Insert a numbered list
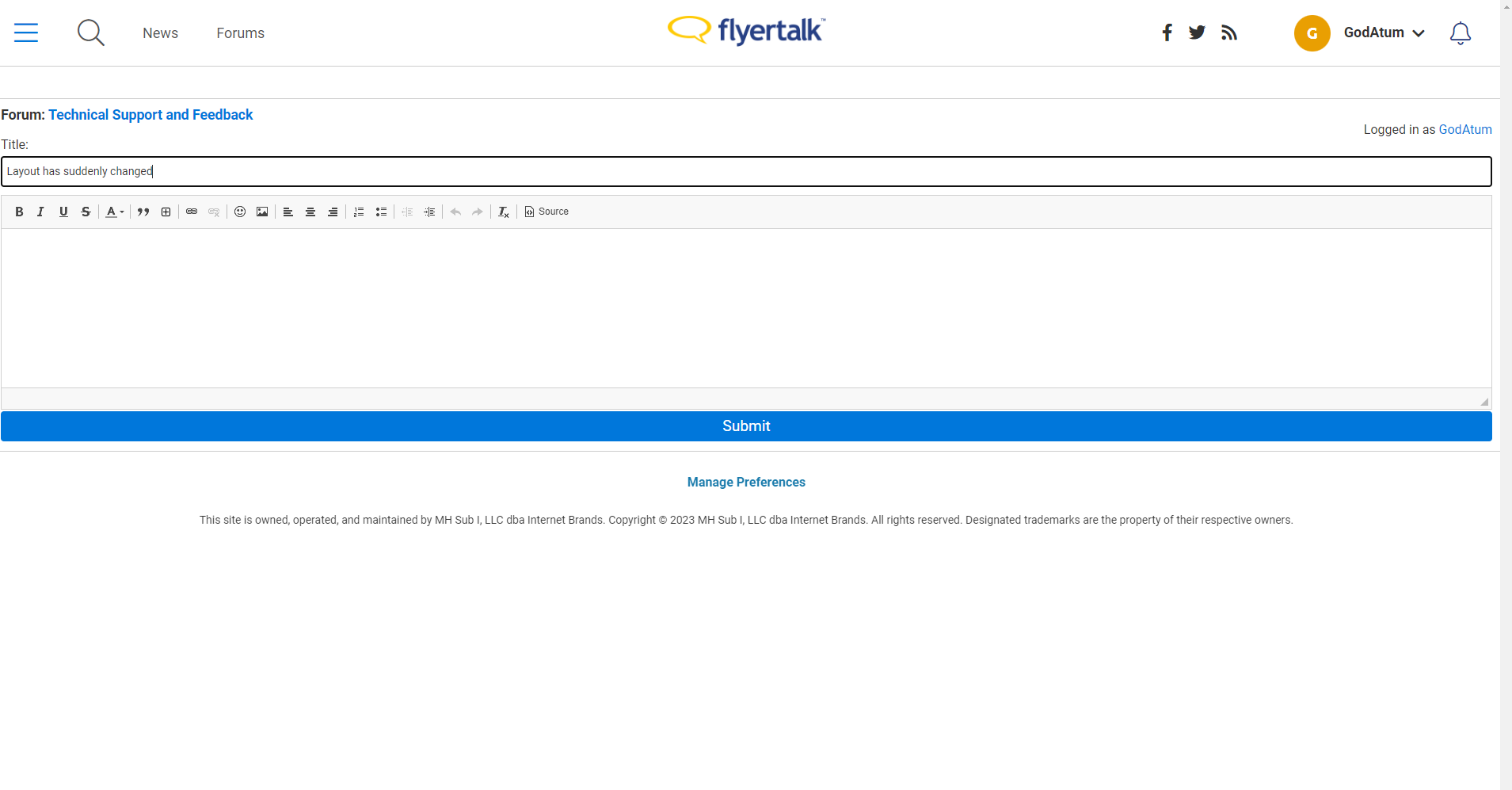Image resolution: width=1512 pixels, height=790 pixels. pyautogui.click(x=359, y=212)
